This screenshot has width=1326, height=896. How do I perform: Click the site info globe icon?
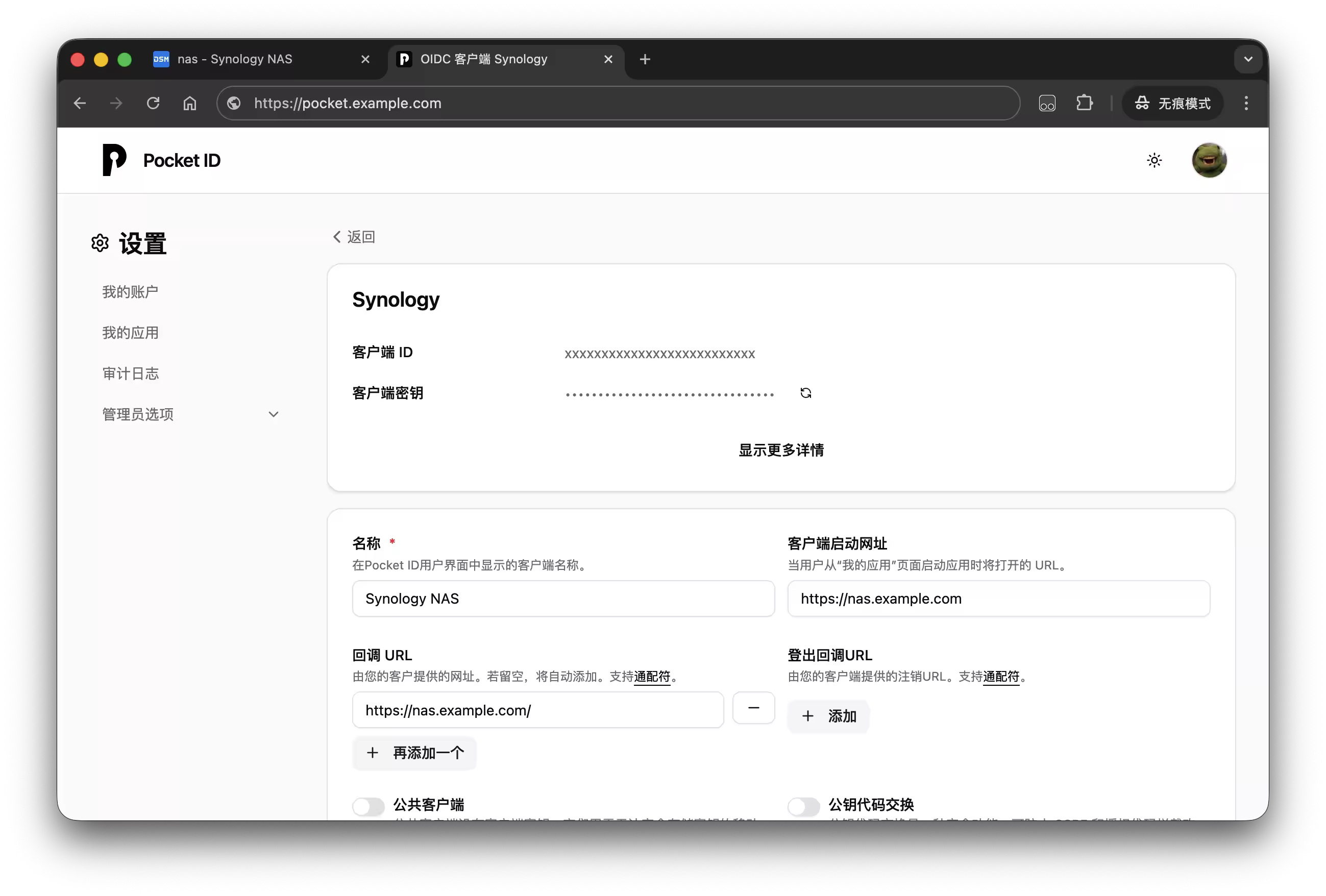click(234, 103)
